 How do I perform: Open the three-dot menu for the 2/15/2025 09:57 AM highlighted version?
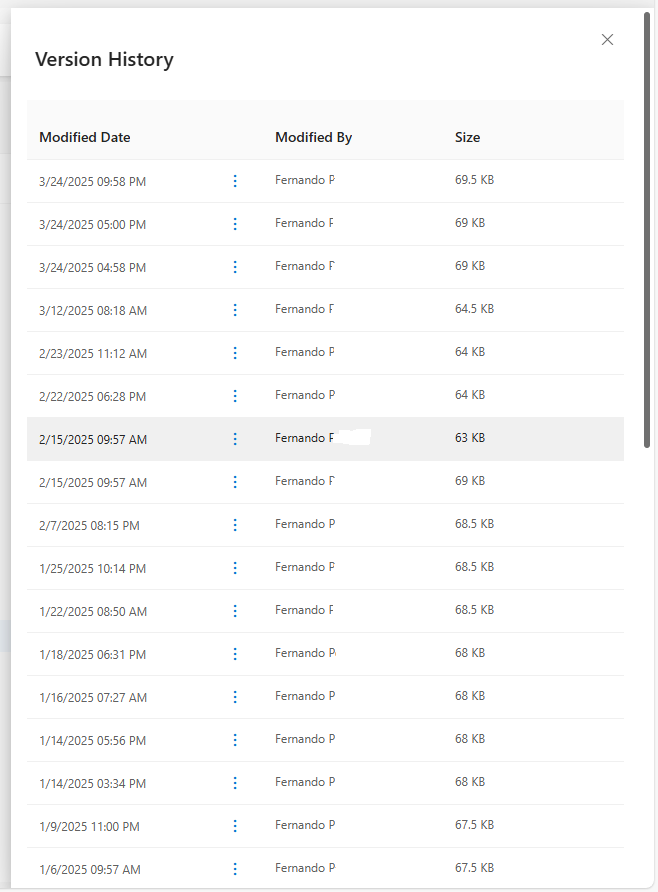235,439
